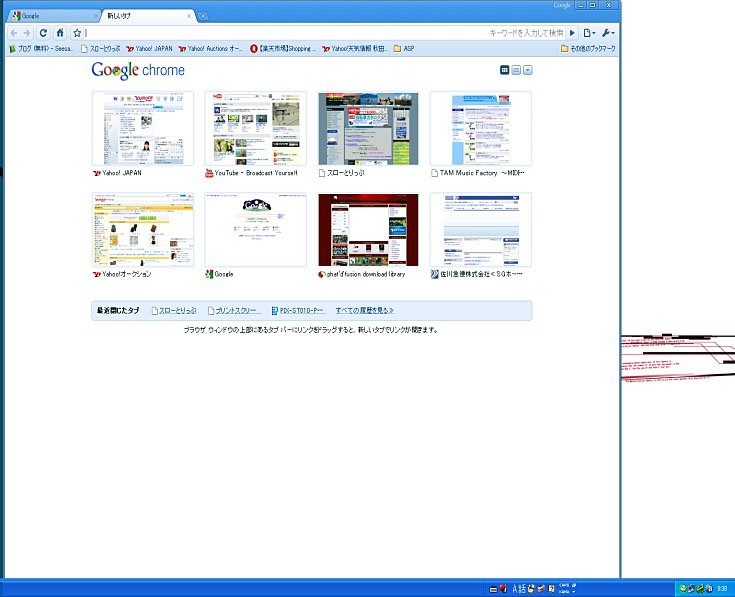Open the Yahoo! Auctions bookmark

[210, 48]
